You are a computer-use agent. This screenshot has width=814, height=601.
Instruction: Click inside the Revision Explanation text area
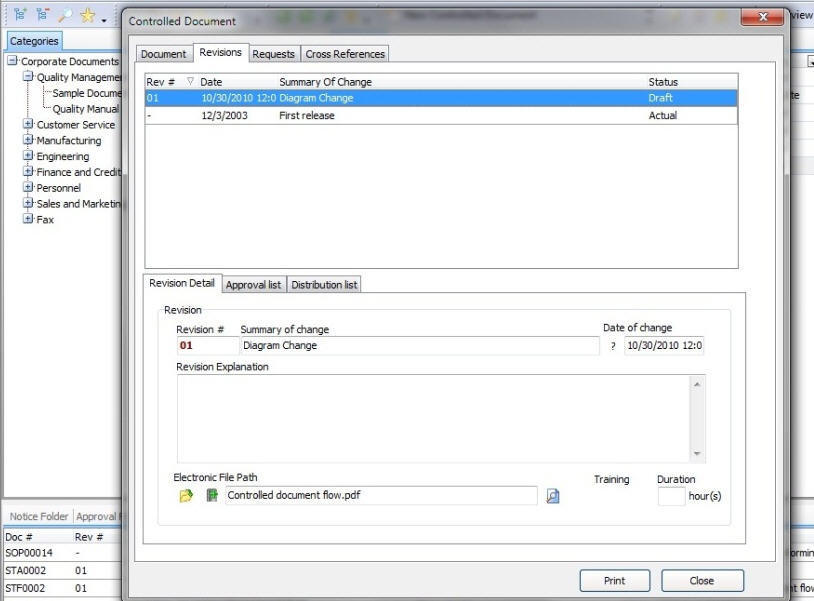coord(433,418)
